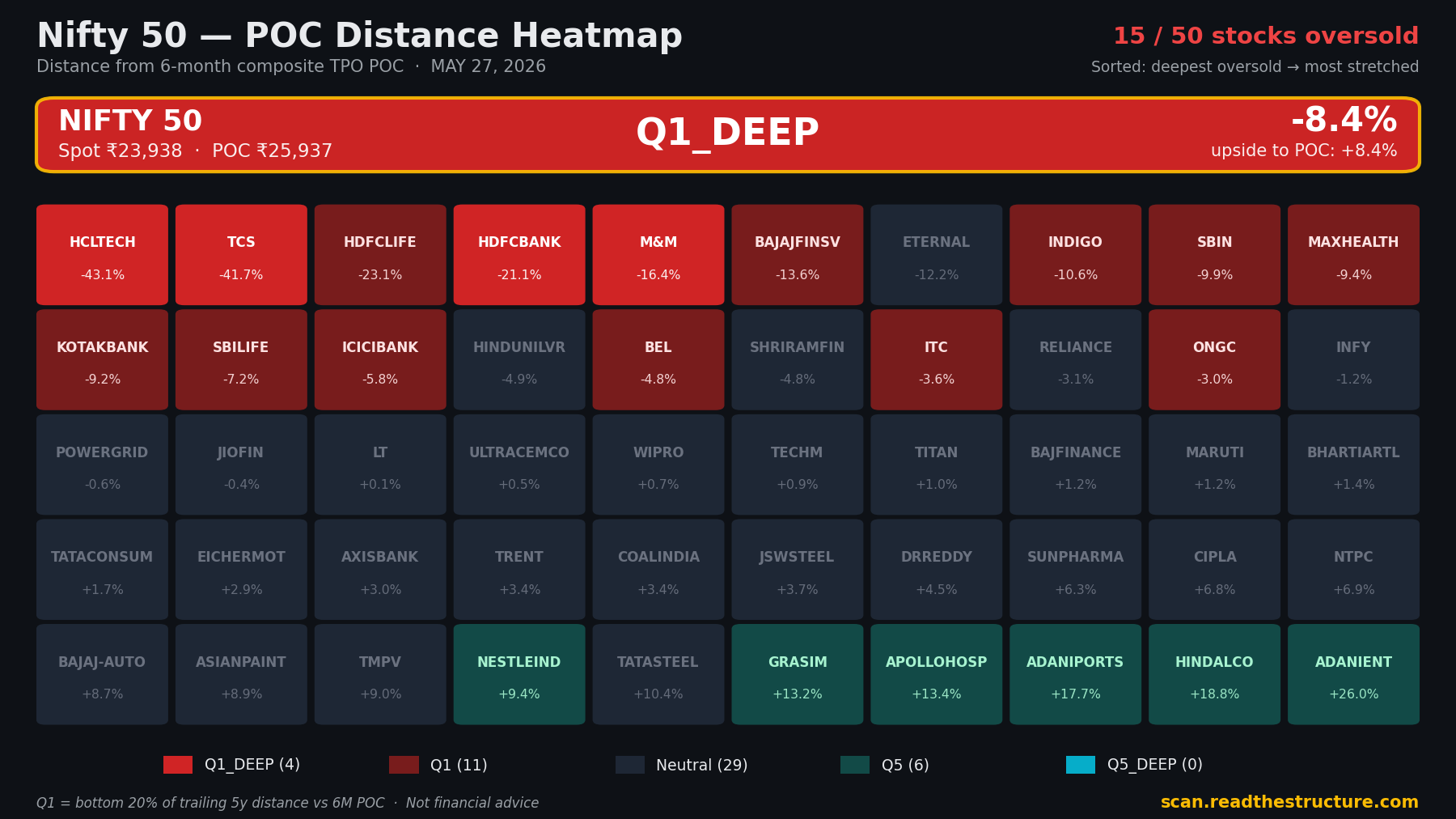Click the EICHERMOT +2.9% tile
The width and height of the screenshot is (1456, 819).
coord(241,570)
